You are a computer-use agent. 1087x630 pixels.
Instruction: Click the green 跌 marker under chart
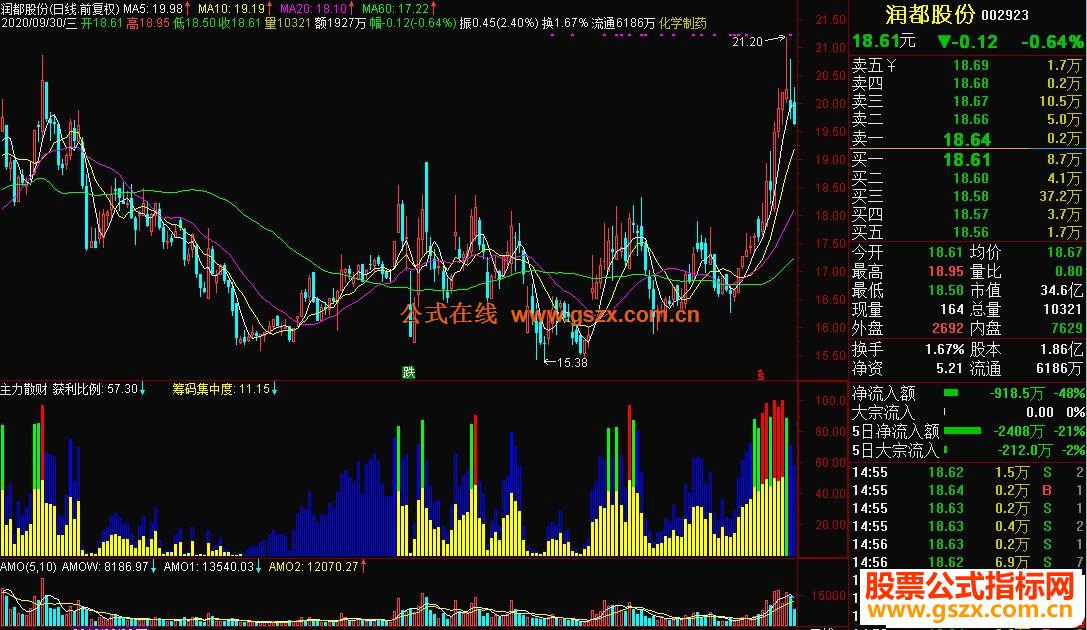point(409,373)
